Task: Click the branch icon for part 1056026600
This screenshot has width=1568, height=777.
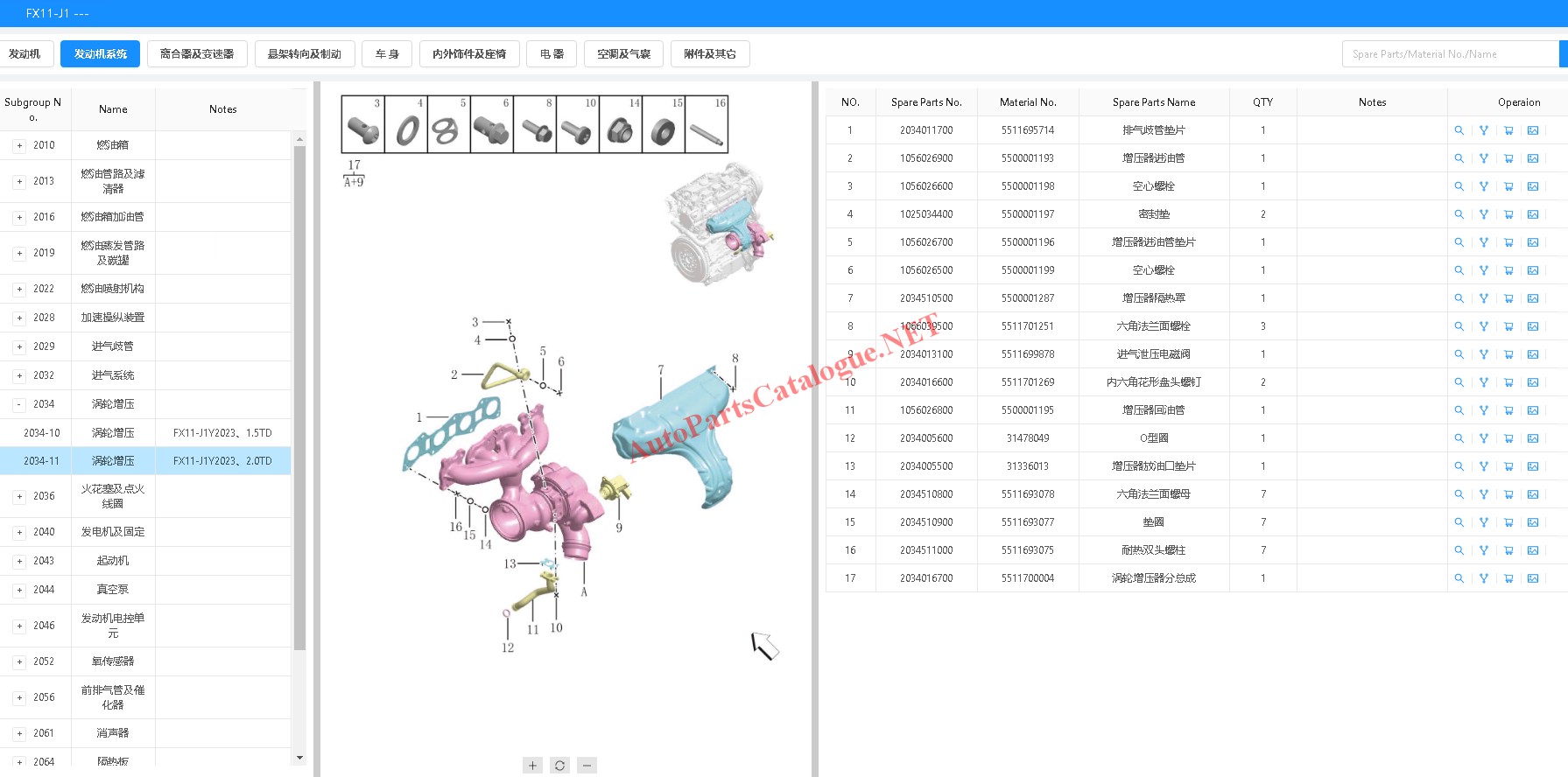Action: coord(1484,186)
